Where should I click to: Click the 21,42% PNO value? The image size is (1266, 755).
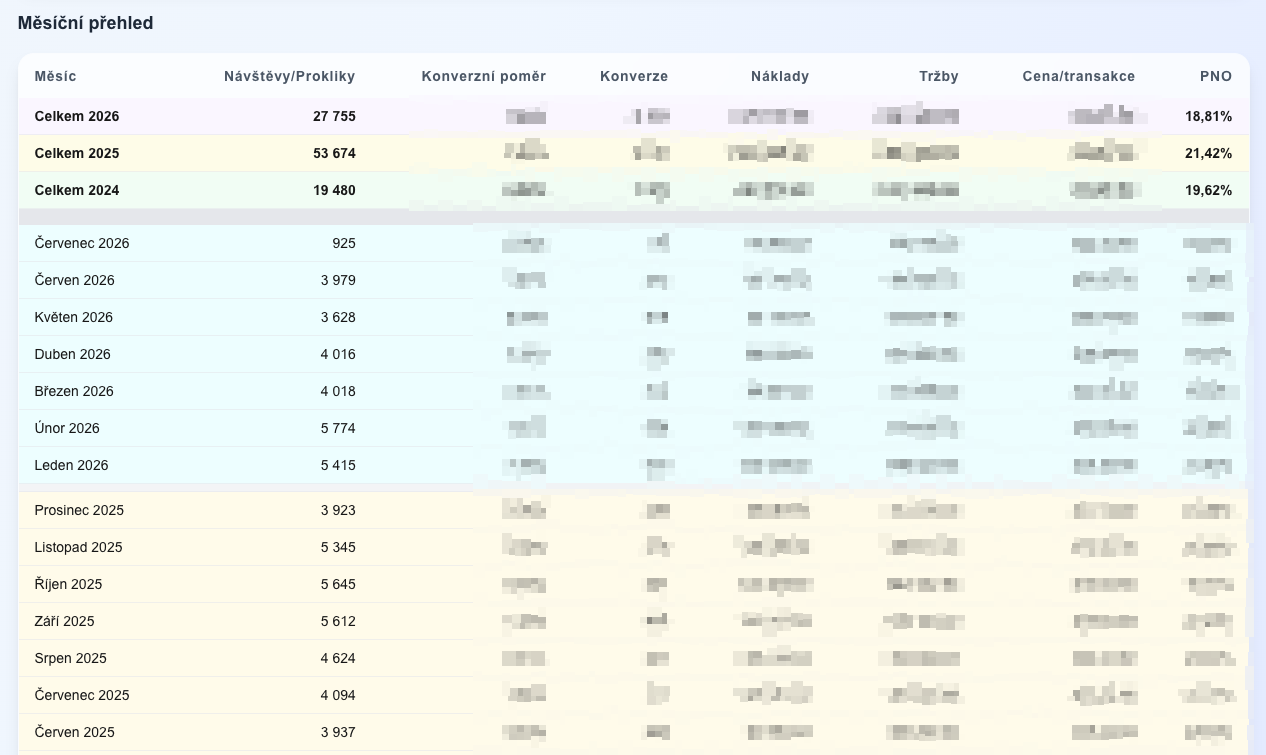tap(1209, 153)
